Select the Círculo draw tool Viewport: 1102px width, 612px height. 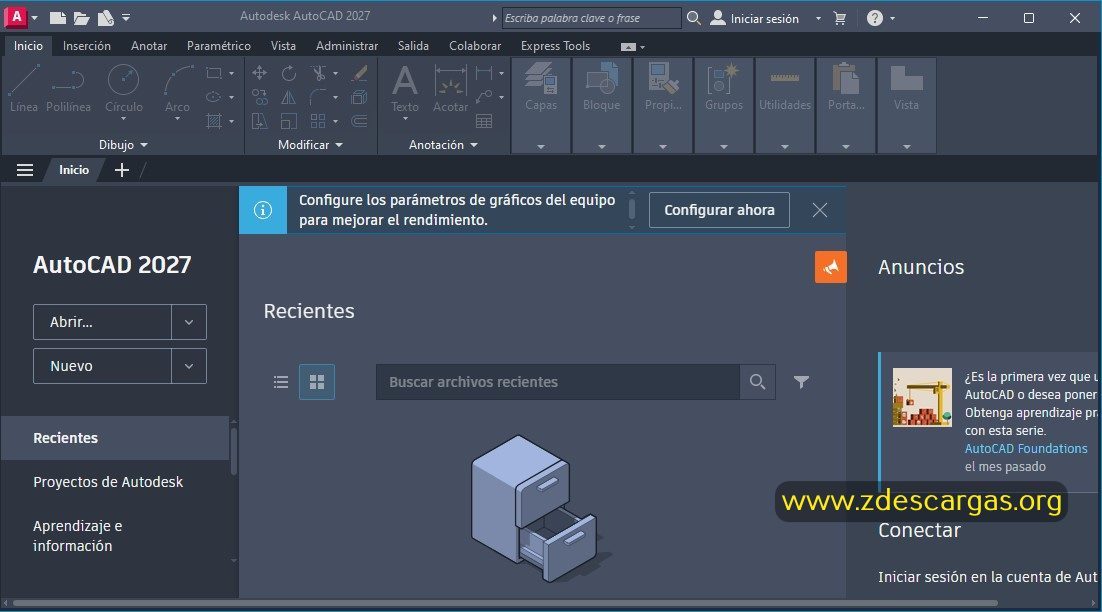[124, 89]
